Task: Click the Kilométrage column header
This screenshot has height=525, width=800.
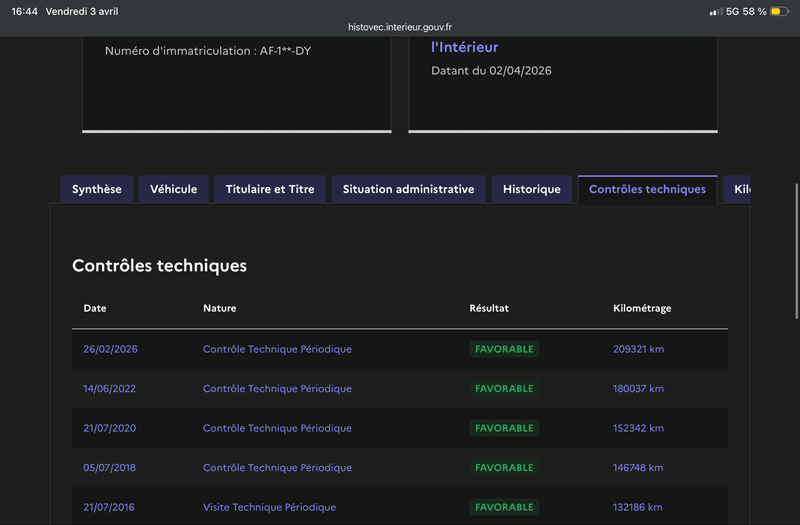Action: click(642, 308)
